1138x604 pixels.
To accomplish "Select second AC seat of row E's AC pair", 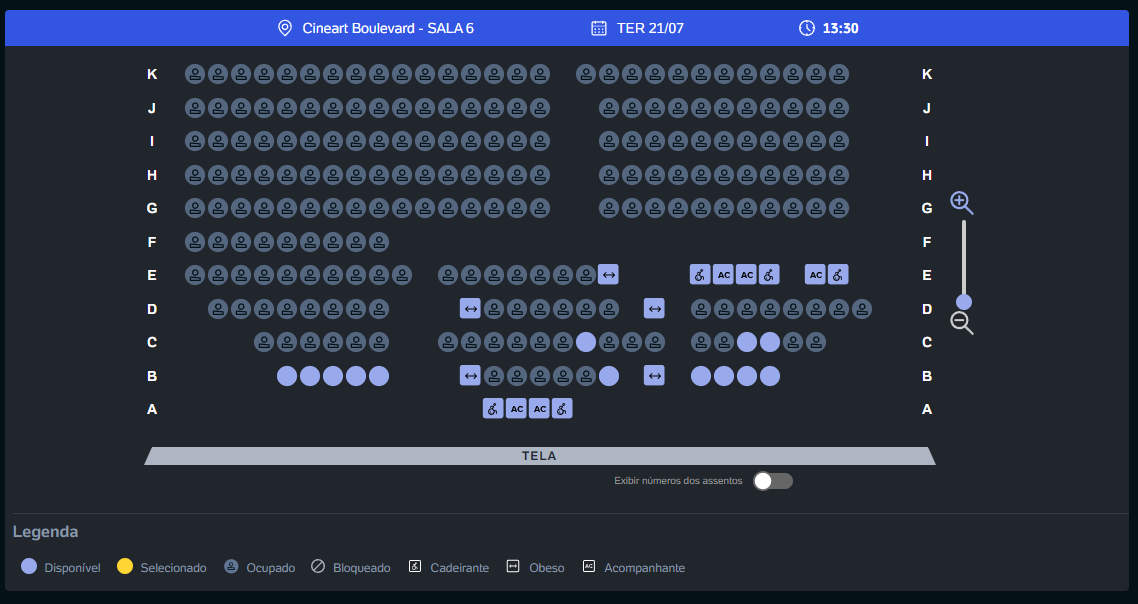I will click(x=746, y=275).
